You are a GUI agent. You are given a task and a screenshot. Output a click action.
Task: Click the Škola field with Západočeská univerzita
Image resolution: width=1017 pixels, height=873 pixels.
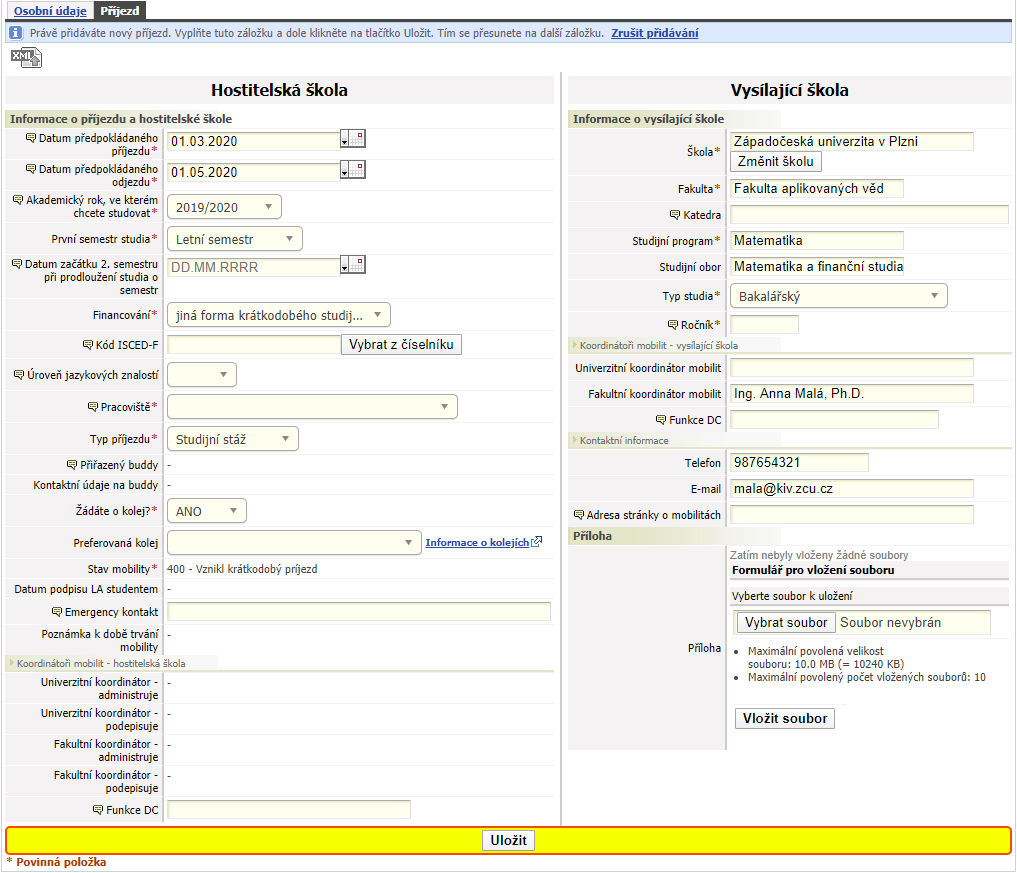(x=852, y=141)
